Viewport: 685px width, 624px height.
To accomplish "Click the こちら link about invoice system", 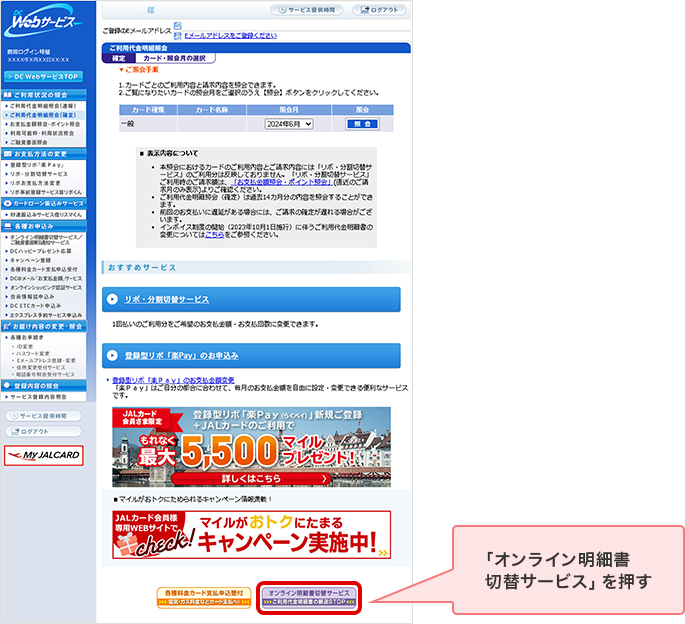I will tap(214, 235).
